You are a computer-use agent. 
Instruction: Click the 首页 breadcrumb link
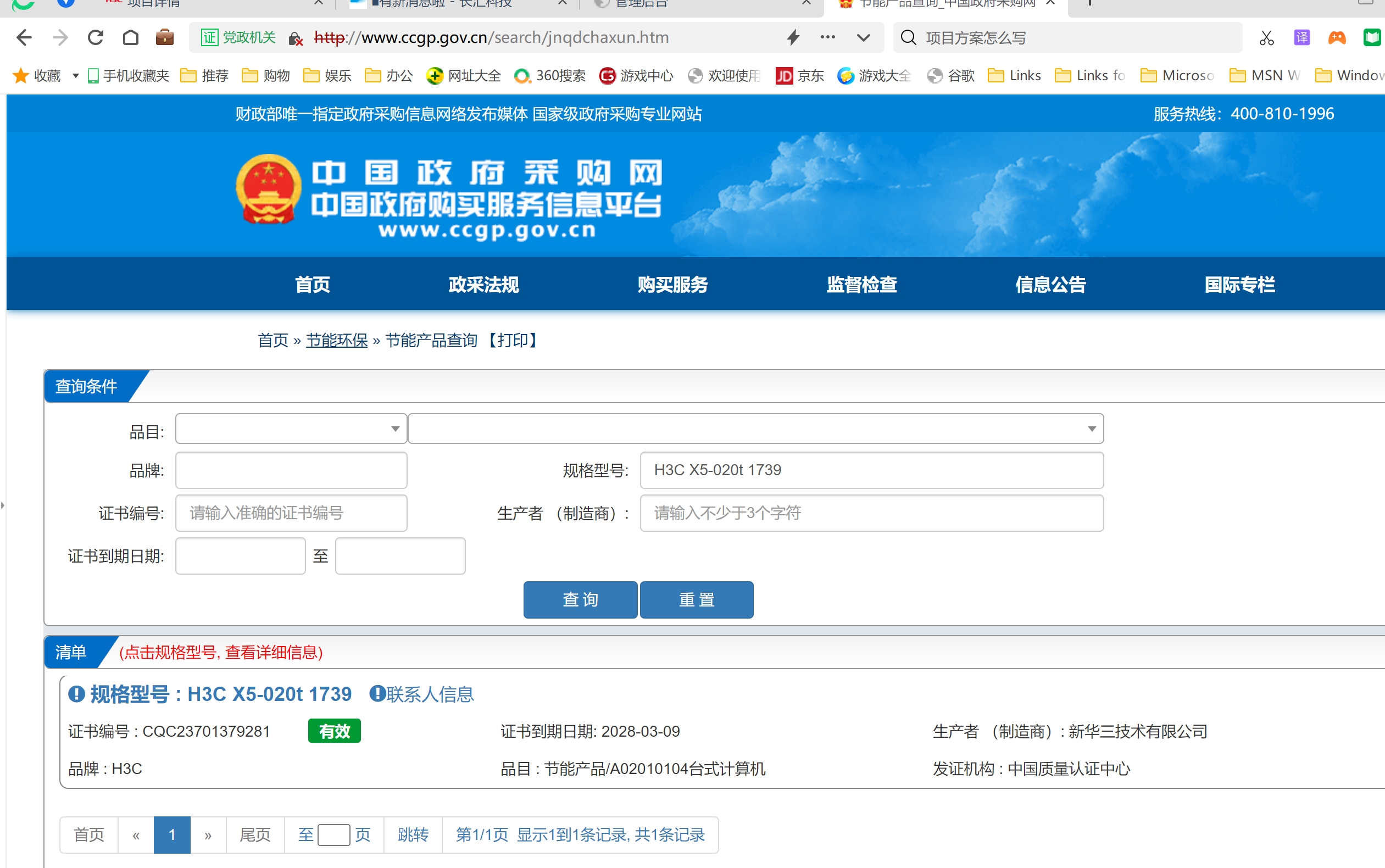tap(272, 341)
